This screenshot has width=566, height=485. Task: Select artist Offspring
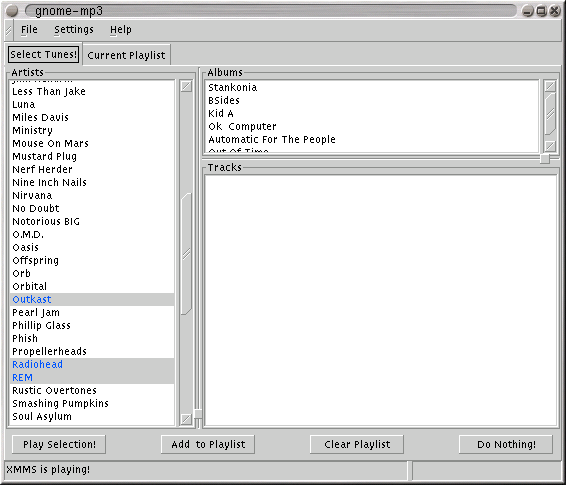[x=92, y=261]
